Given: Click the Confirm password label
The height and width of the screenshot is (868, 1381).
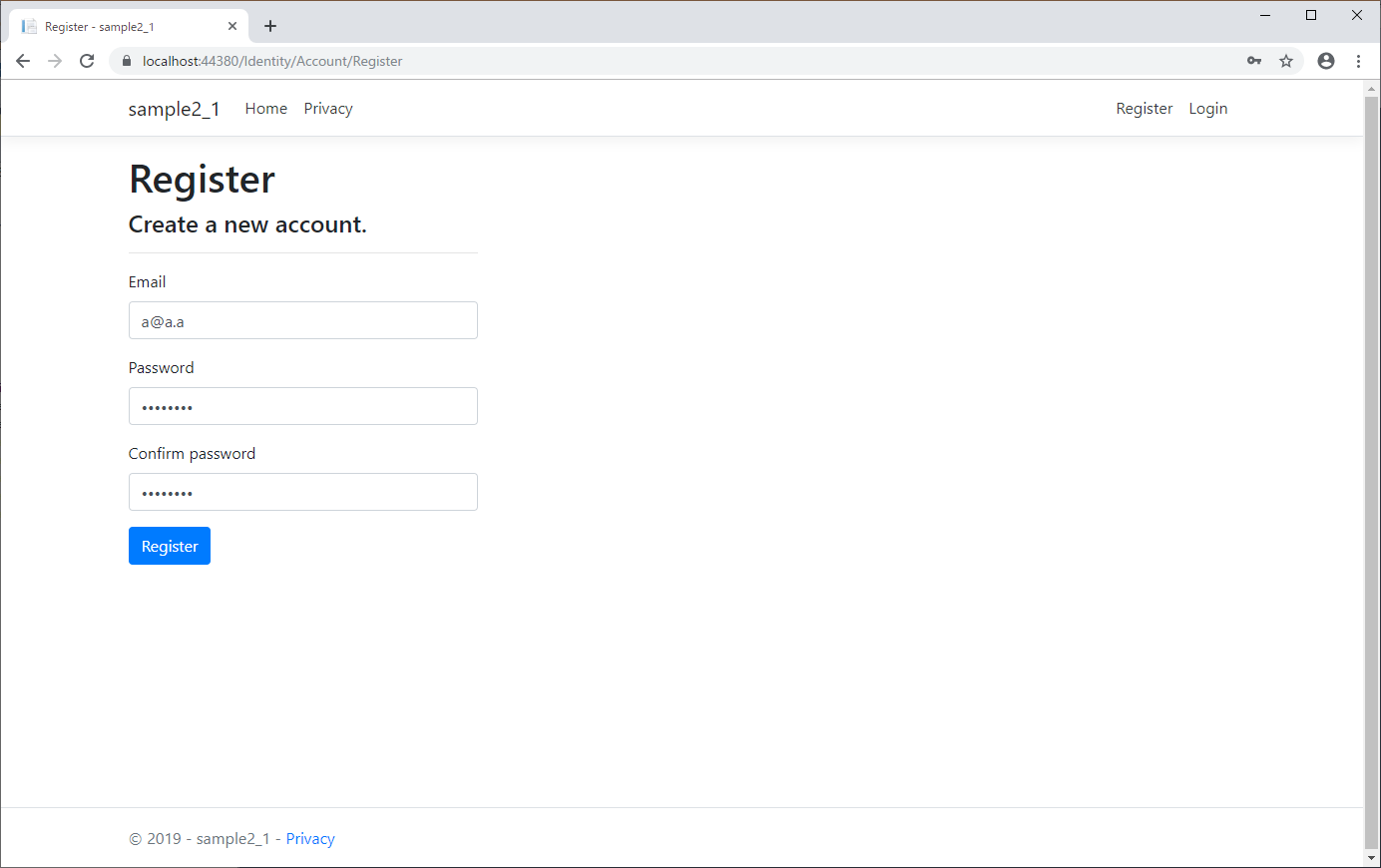Looking at the screenshot, I should coord(192,454).
